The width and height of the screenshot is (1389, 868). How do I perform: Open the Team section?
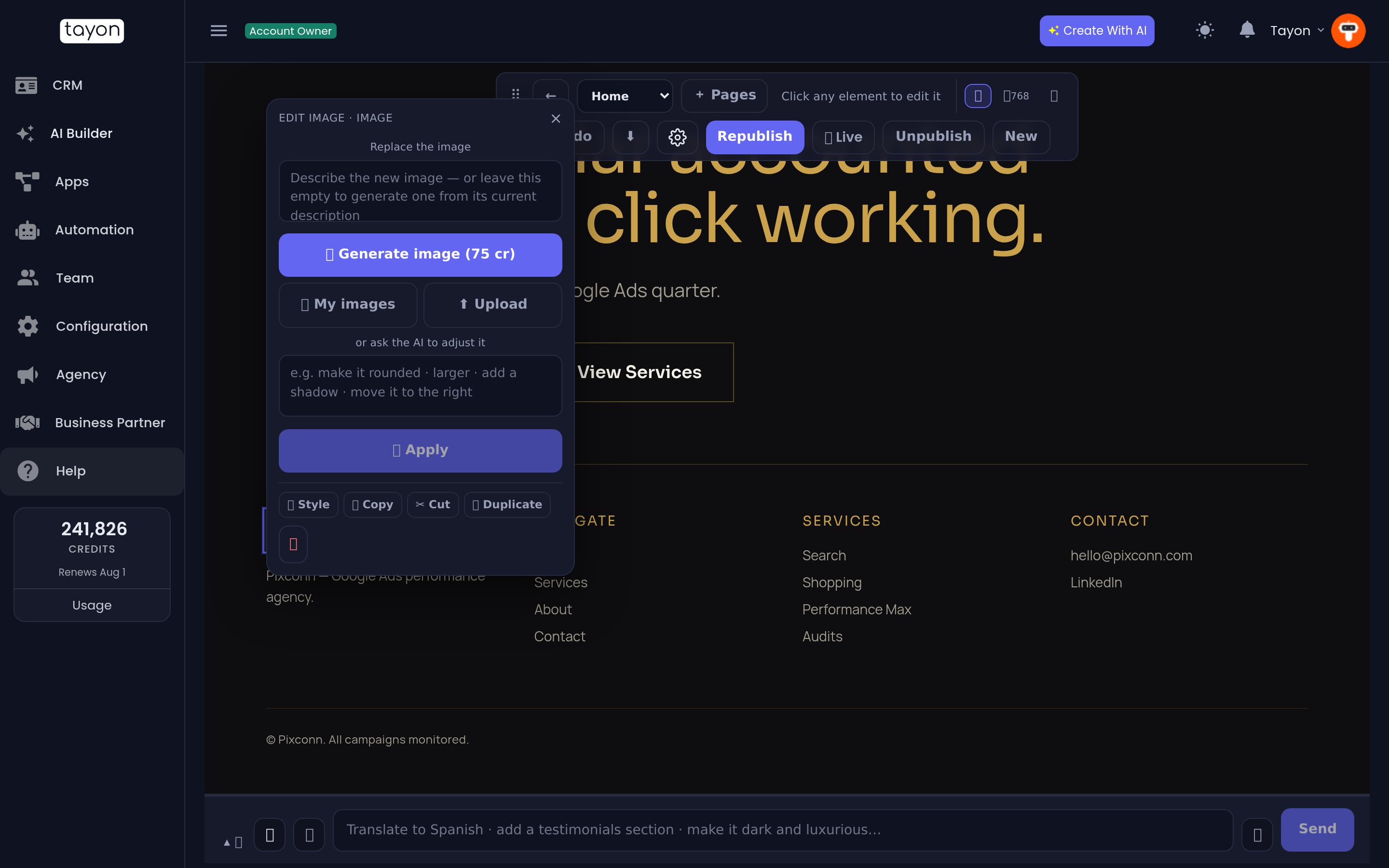click(92, 278)
